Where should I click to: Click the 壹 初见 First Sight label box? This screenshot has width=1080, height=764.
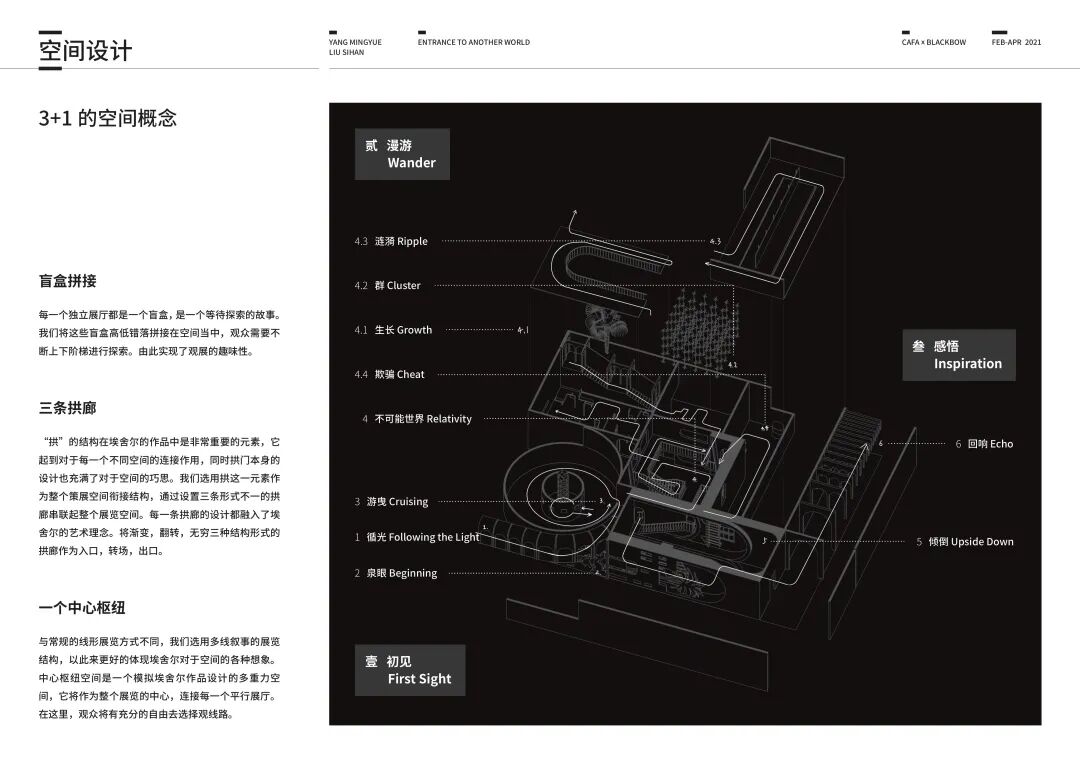[x=410, y=670]
